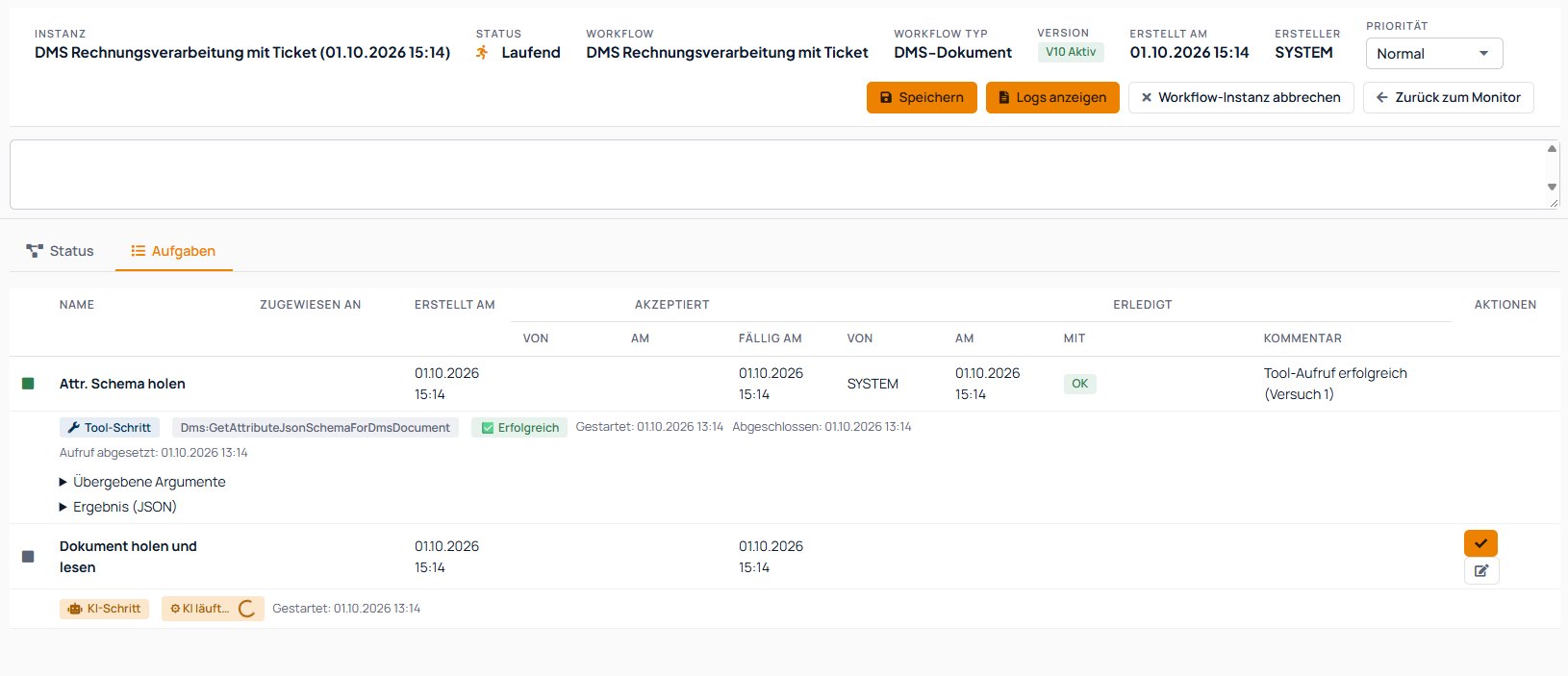Click gray status square of Dokument holen
The width and height of the screenshot is (1568, 676).
[x=28, y=557]
